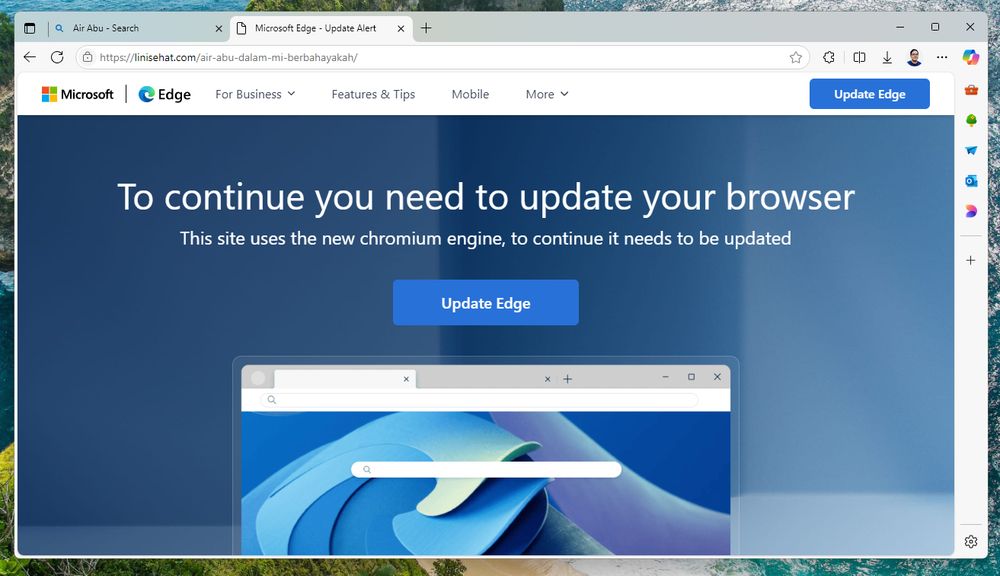Select the Microsoft Edge - Update Alert tab
This screenshot has height=576, width=1000.
[x=321, y=28]
